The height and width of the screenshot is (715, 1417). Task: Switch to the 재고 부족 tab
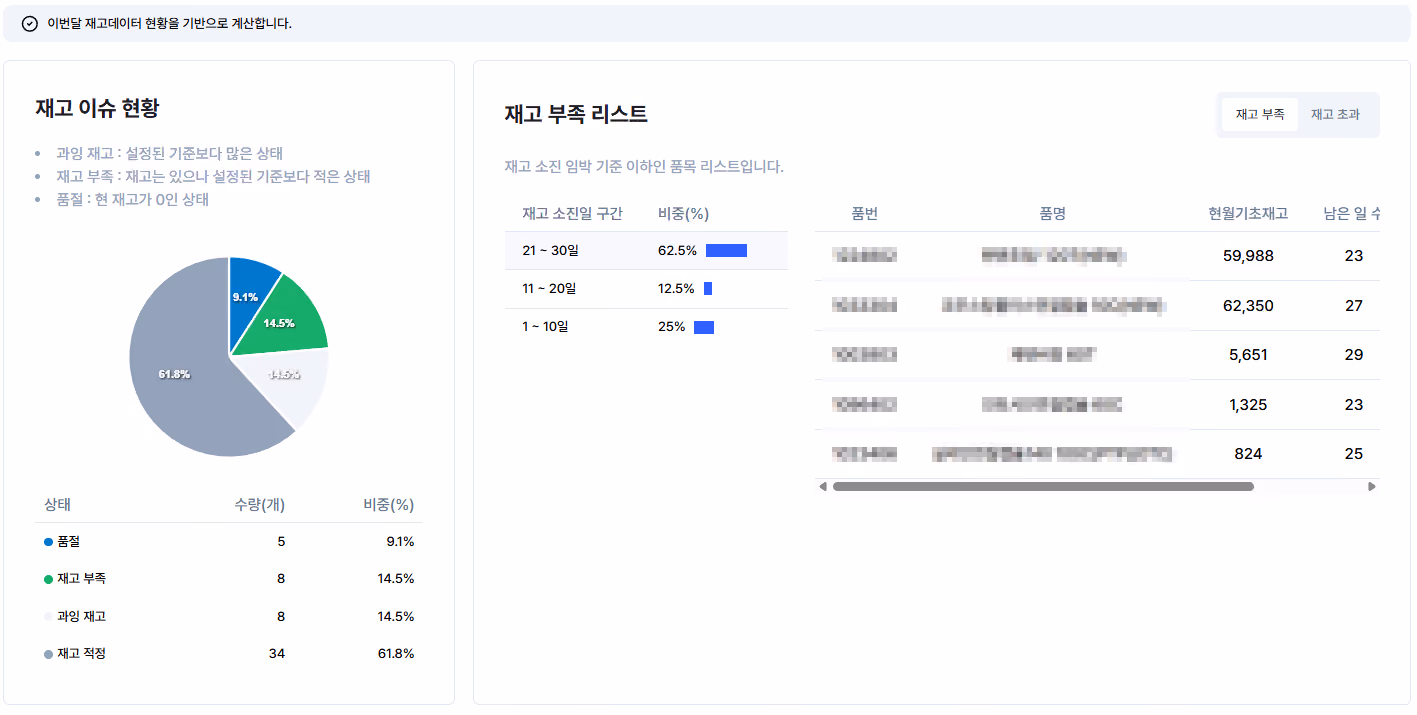coord(1260,115)
